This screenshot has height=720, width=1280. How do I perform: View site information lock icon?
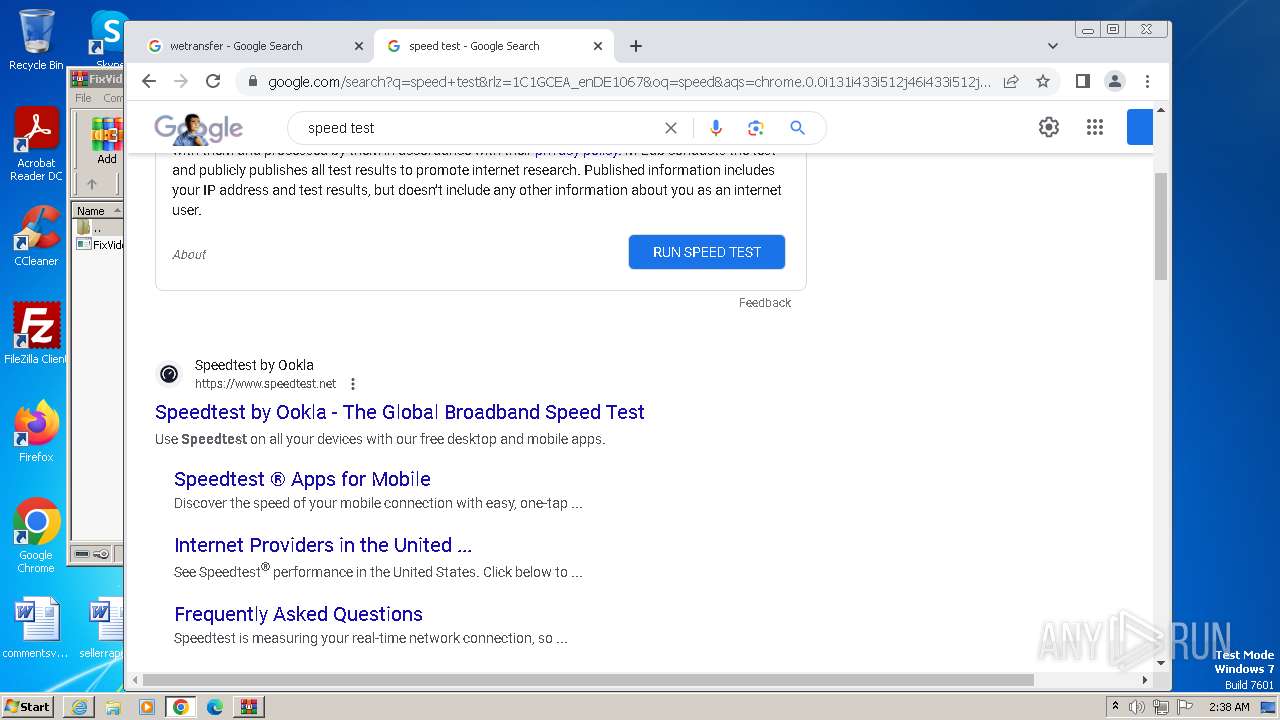click(x=252, y=81)
